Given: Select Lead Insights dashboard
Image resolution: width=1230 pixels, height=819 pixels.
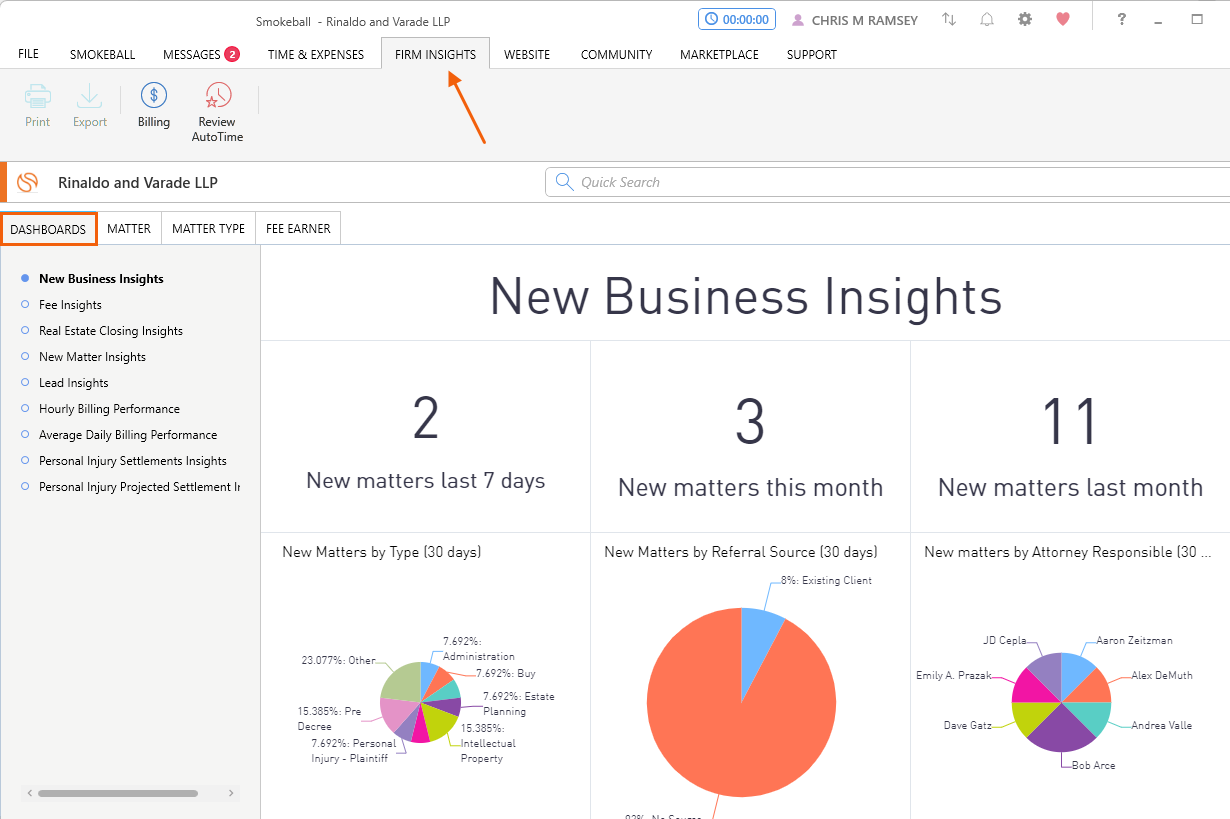Looking at the screenshot, I should pyautogui.click(x=73, y=383).
